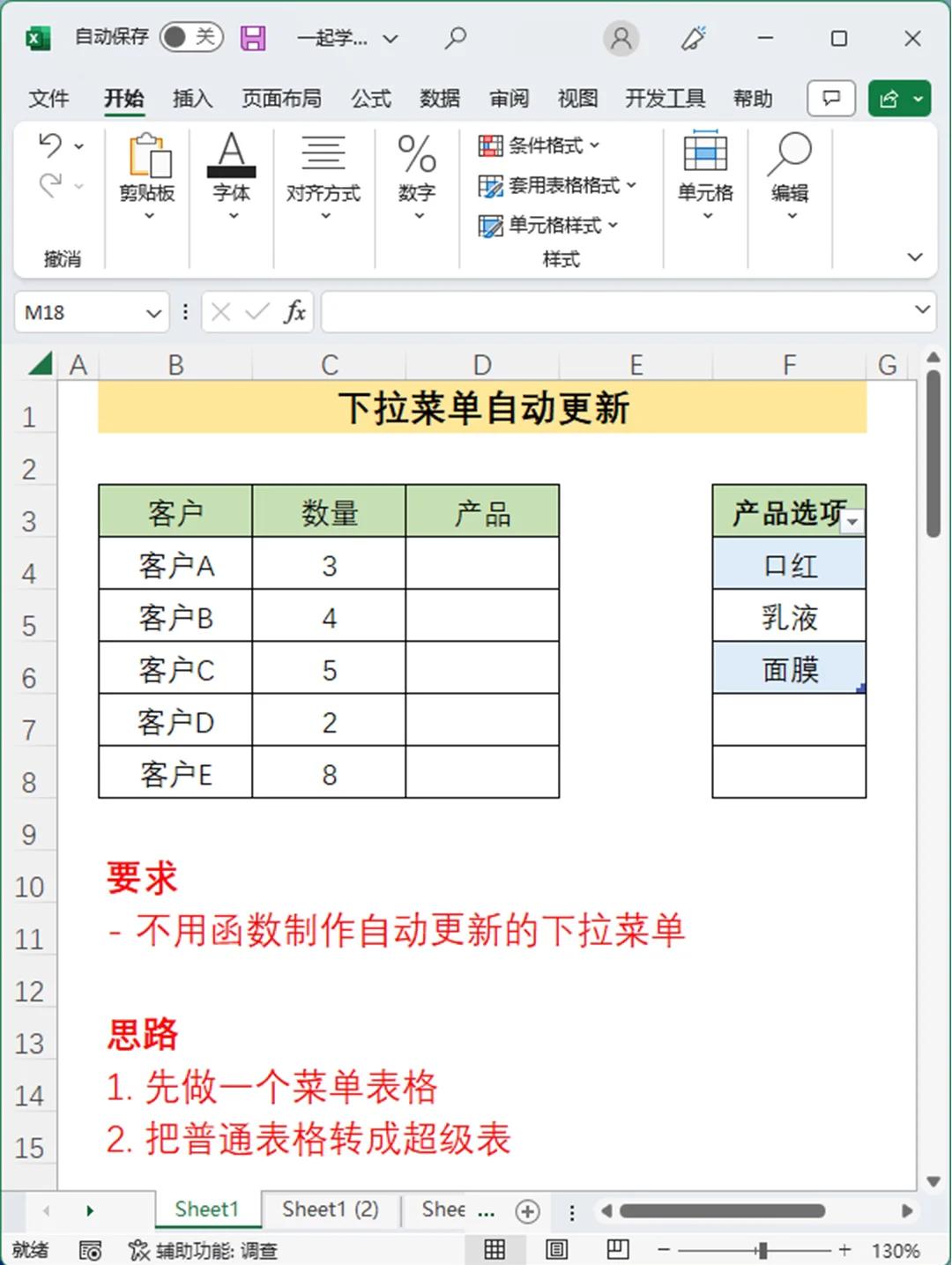Click the macro recording status icon

click(90, 1250)
